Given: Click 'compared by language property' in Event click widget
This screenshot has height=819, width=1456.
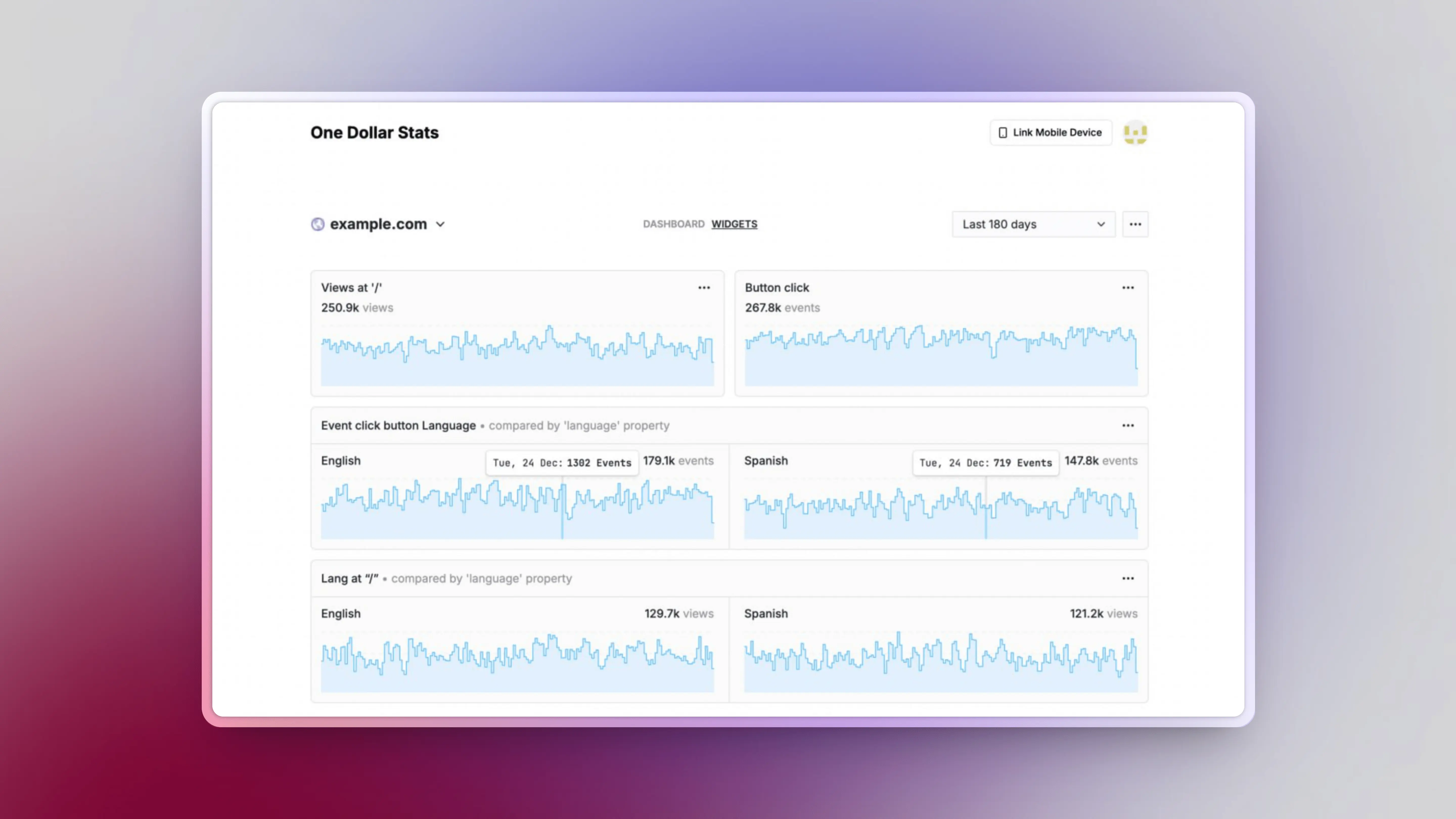Looking at the screenshot, I should coord(579,426).
